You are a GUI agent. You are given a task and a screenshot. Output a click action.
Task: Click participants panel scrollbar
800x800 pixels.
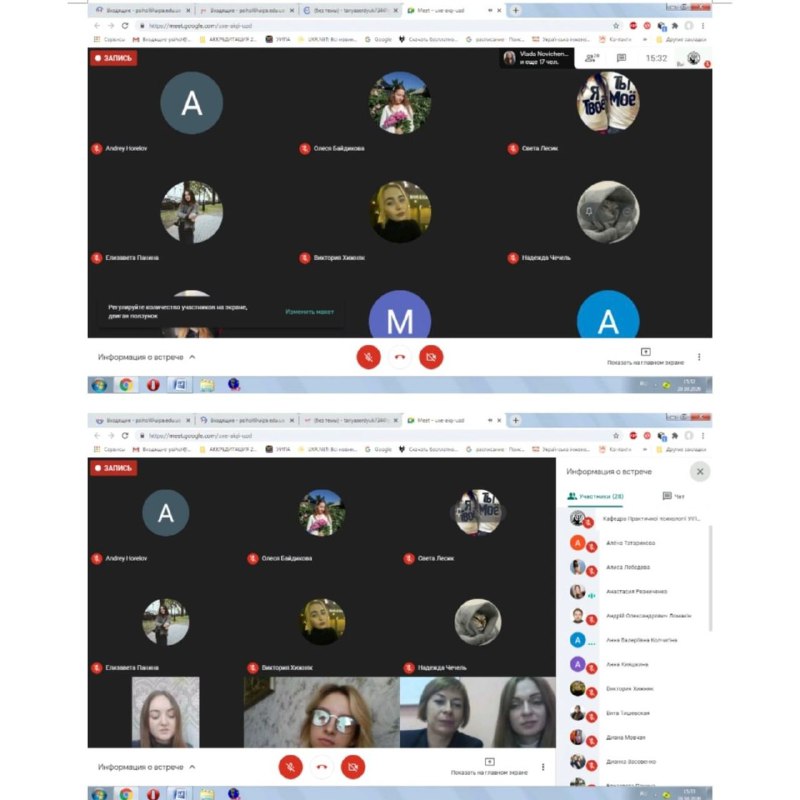tap(710, 579)
